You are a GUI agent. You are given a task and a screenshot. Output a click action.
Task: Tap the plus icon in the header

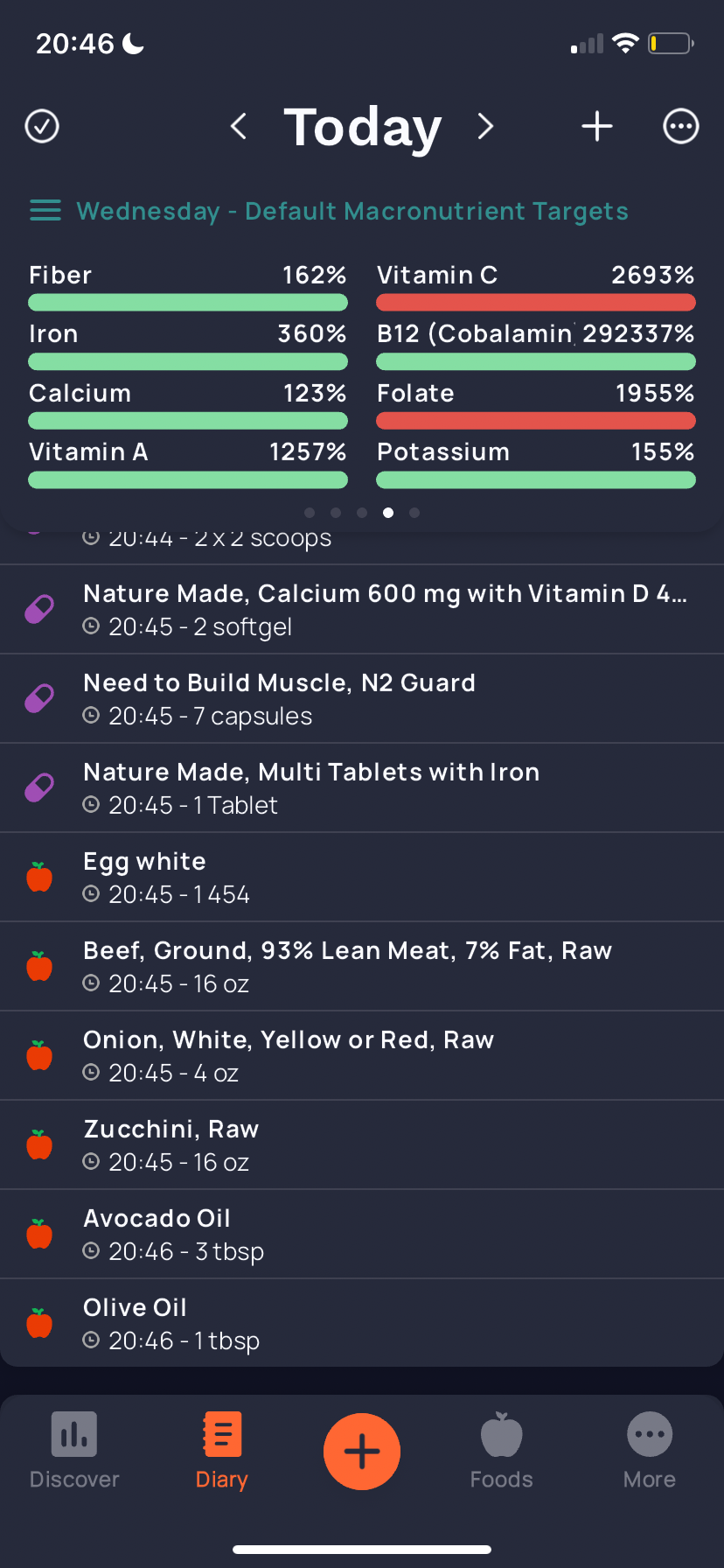597,126
